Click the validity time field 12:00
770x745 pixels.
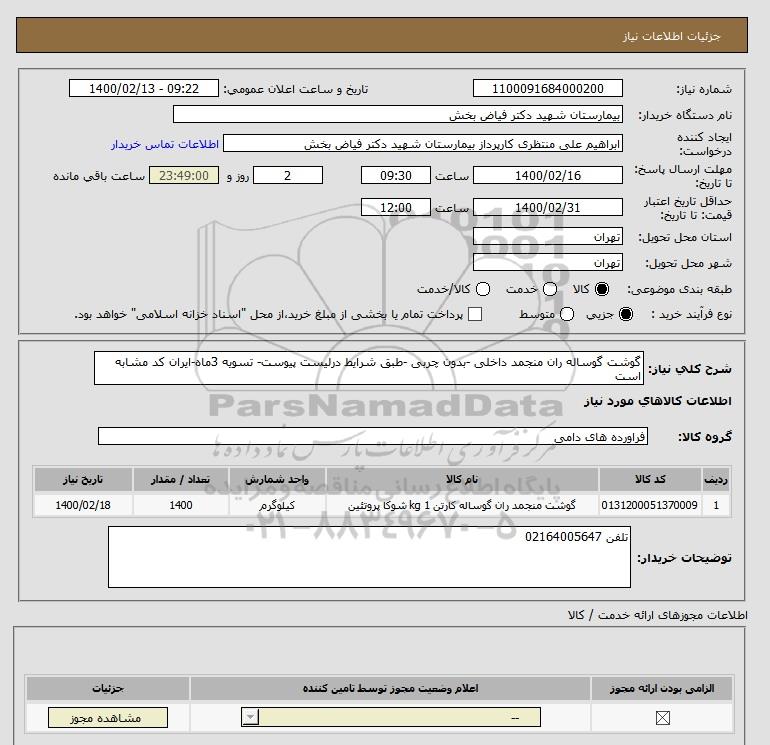396,207
